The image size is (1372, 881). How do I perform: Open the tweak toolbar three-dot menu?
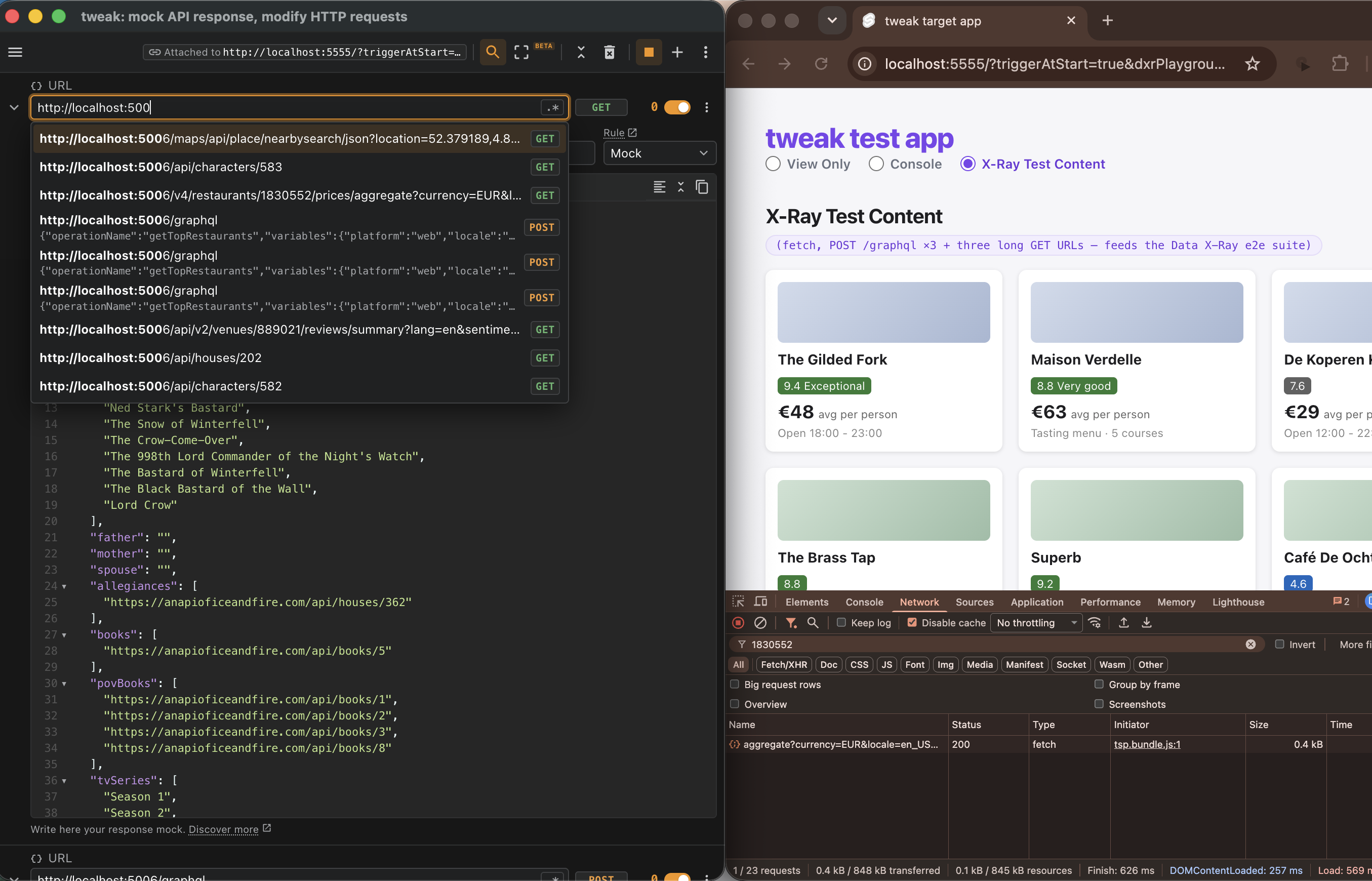click(x=706, y=52)
